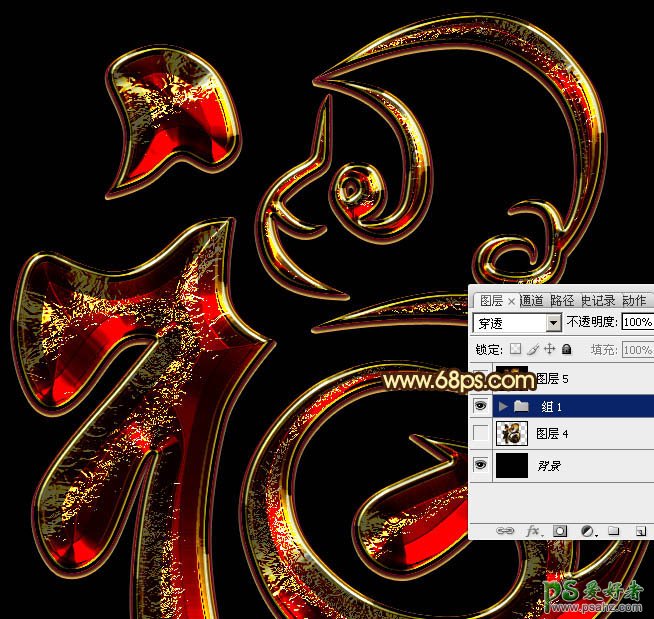Show 图层 4 by toggling its visibility box
654x619 pixels.
481,434
